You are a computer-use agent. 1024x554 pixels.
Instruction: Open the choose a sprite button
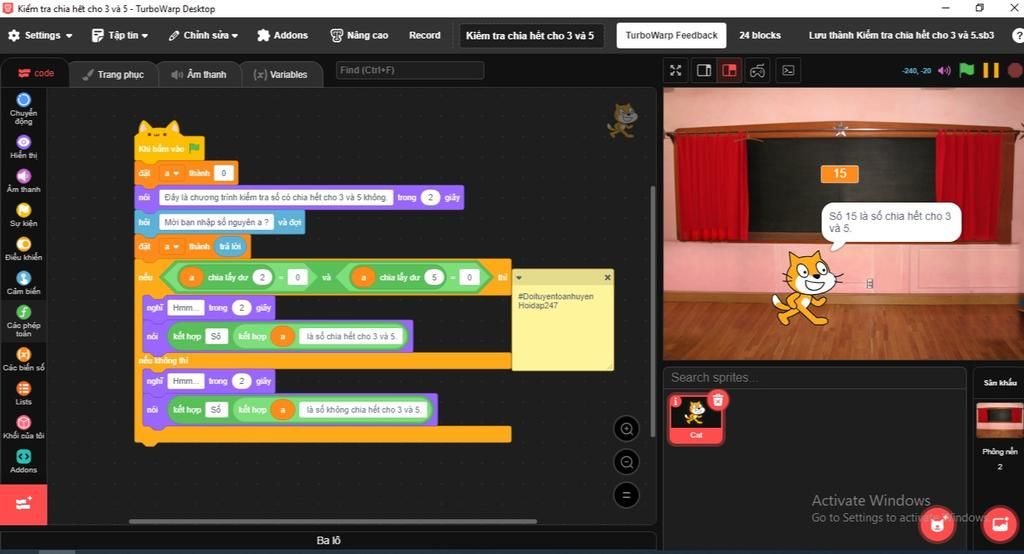937,524
